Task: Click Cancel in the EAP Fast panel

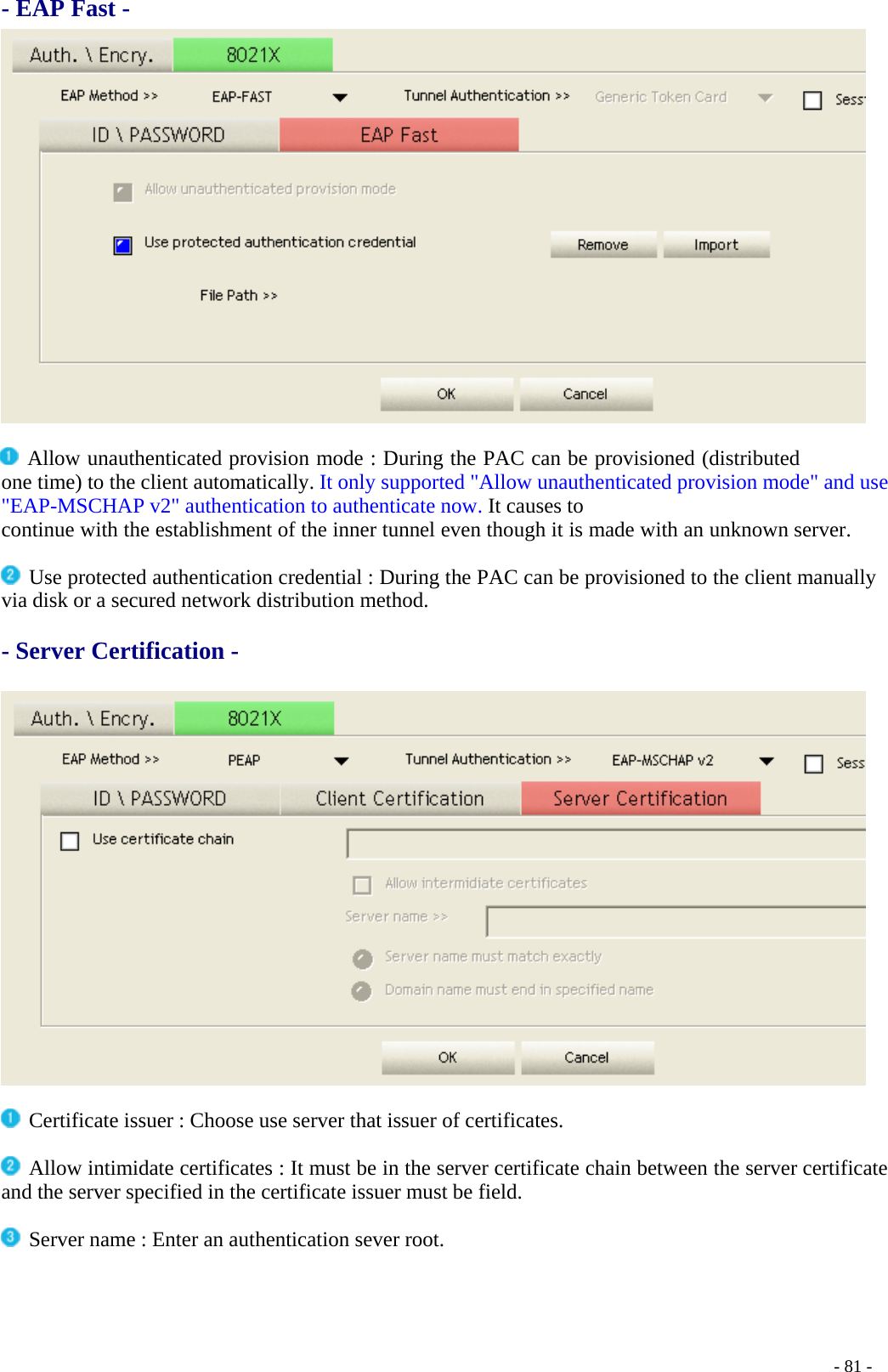Action: [x=585, y=394]
